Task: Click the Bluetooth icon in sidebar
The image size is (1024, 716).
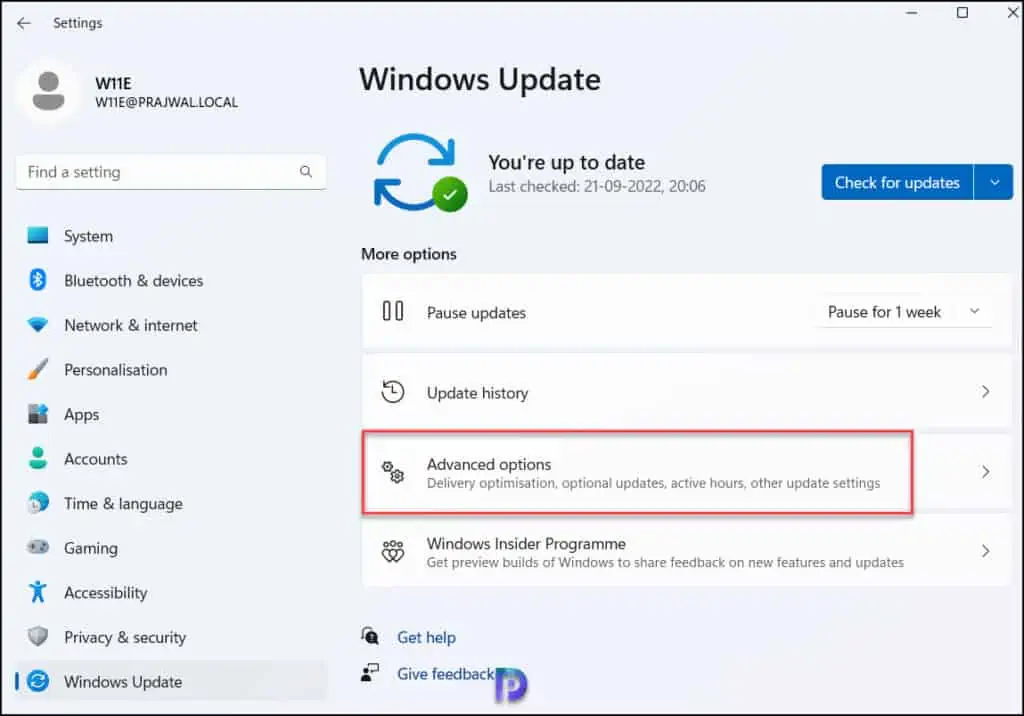Action: (38, 280)
